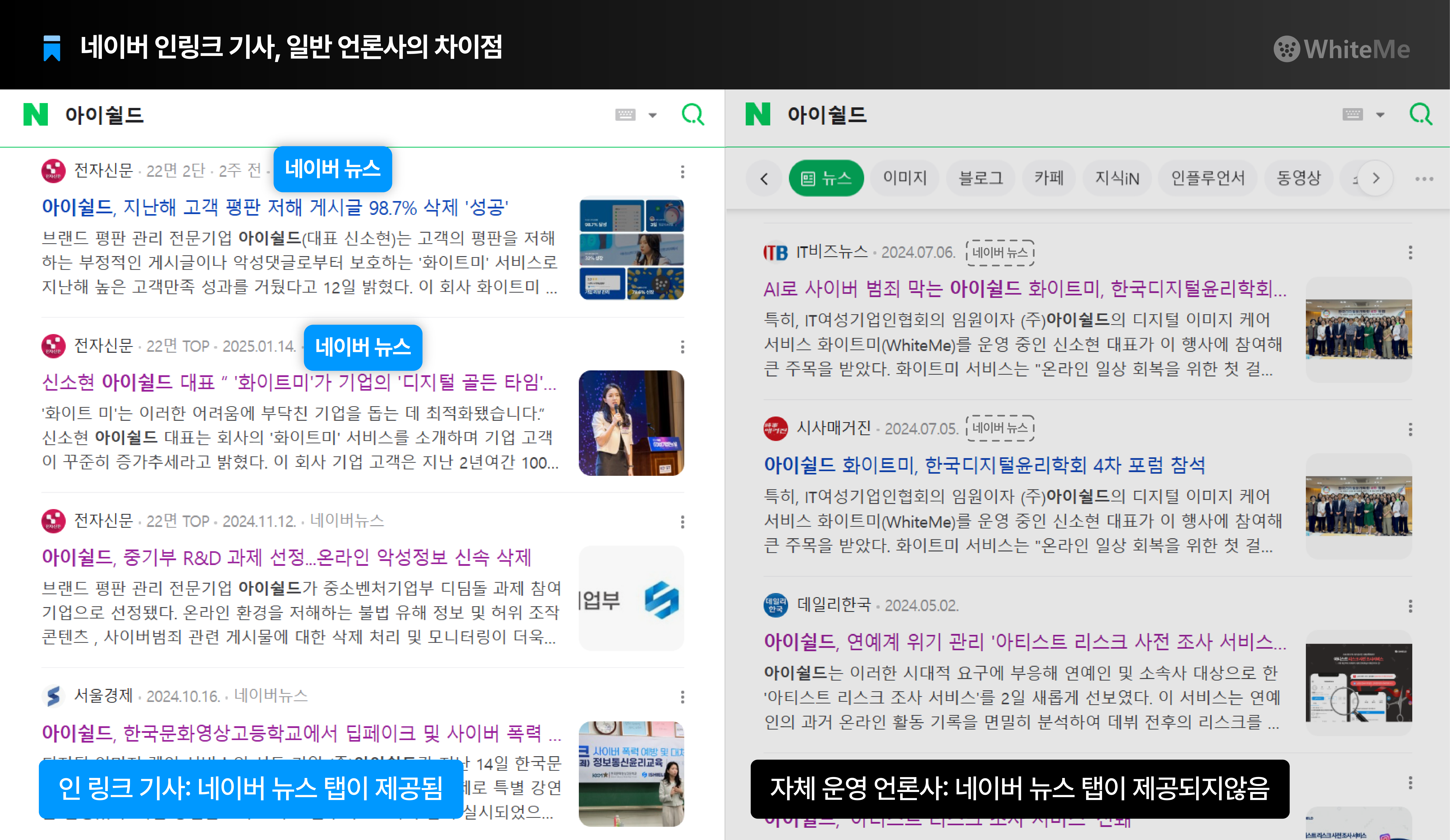Viewport: 1450px width, 840px height.
Task: Click the 데일리한국 press logo icon
Action: 776,605
